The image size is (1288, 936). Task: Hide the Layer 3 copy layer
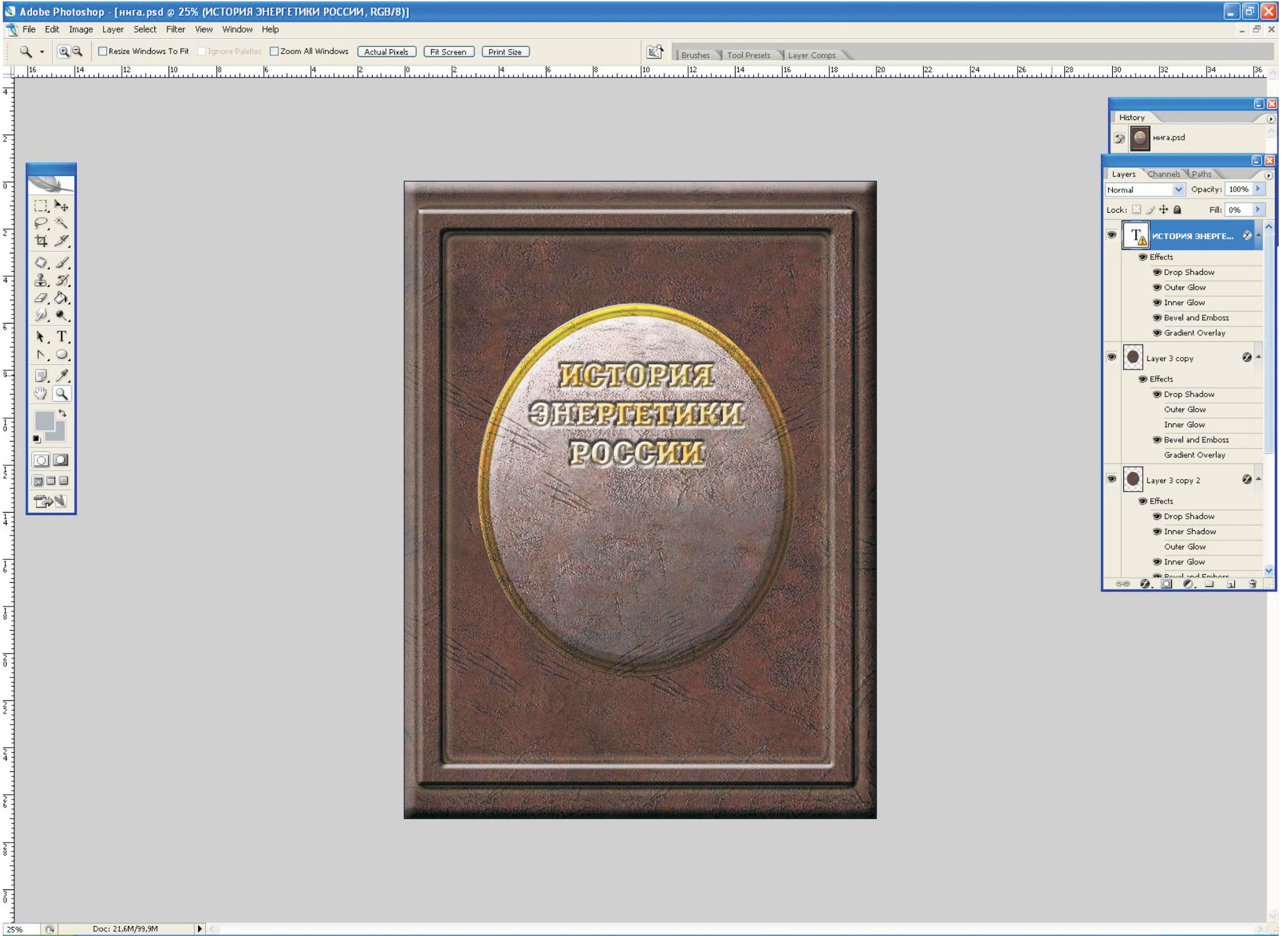(x=1111, y=357)
